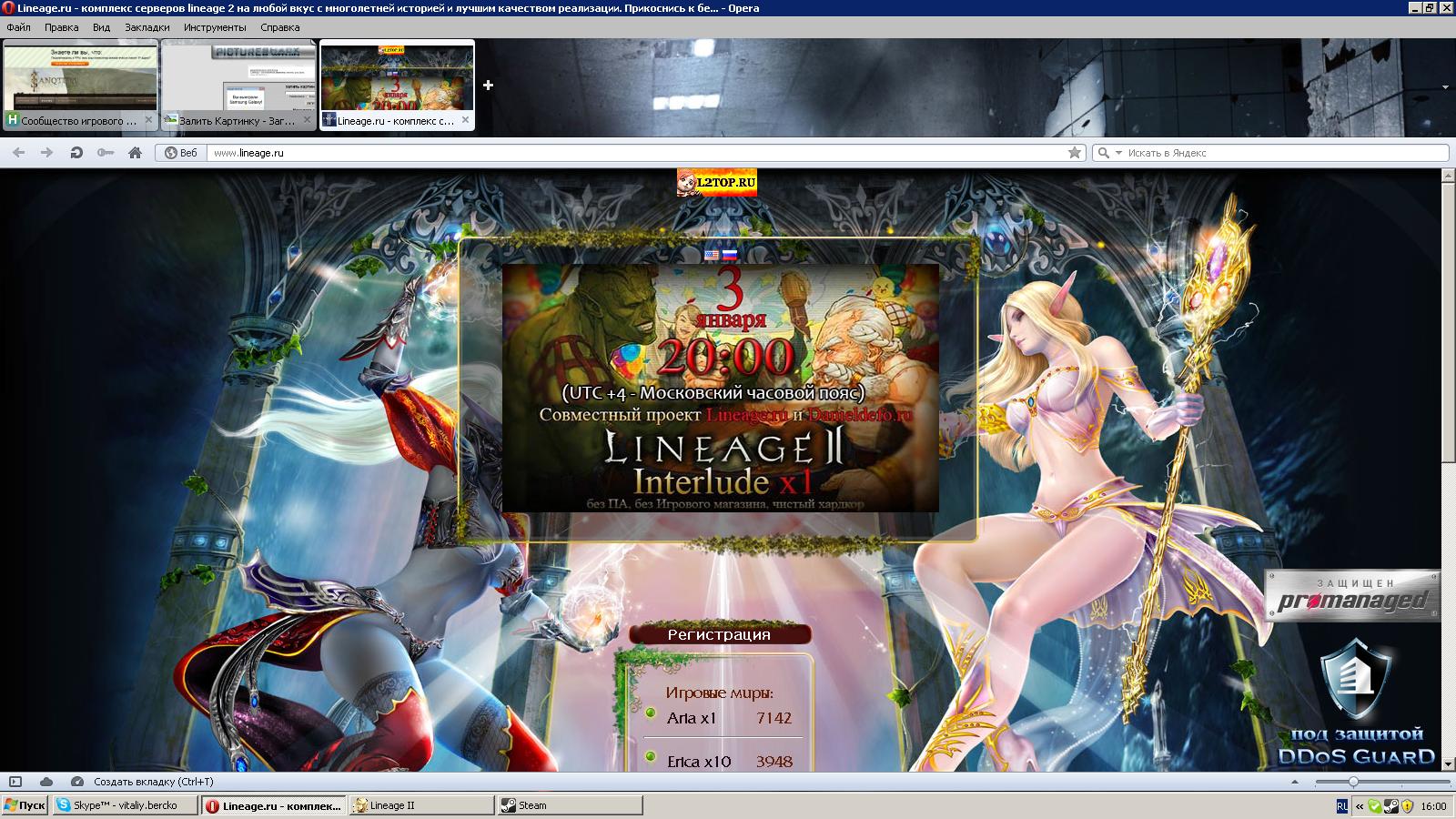Open the Lineage II Interlude x1 banner

coord(720,389)
